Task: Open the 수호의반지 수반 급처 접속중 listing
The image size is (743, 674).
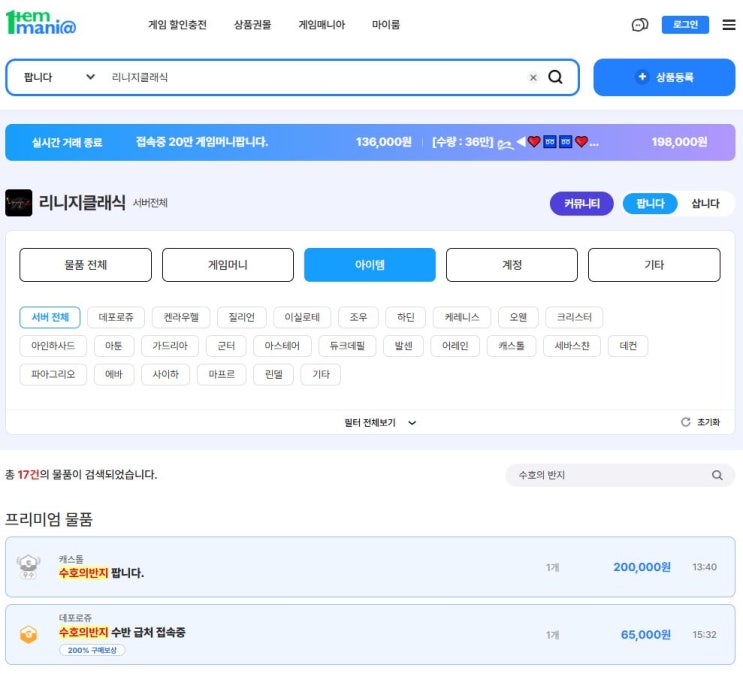Action: [x=370, y=634]
